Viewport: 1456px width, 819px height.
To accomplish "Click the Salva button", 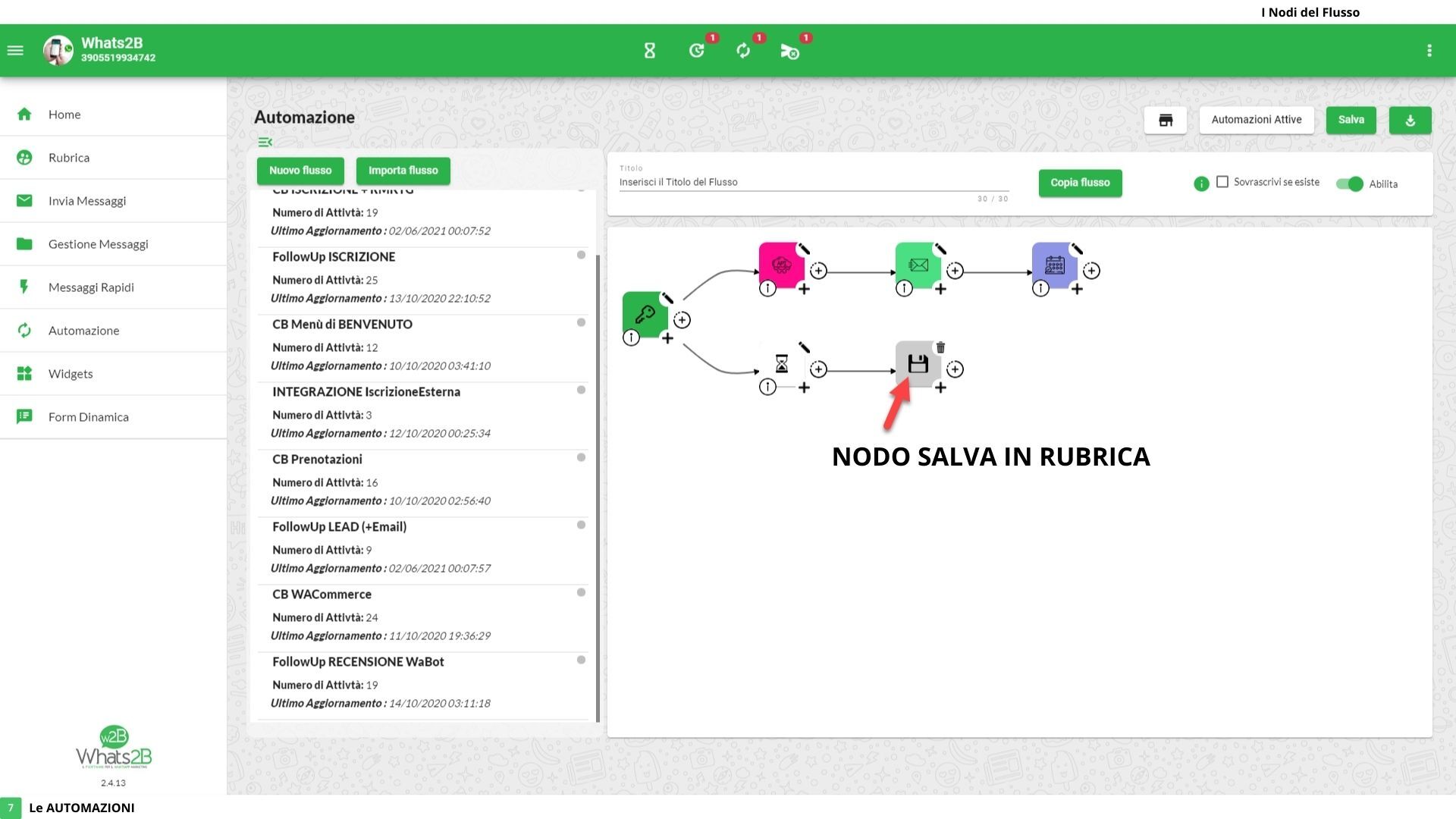I will (x=1351, y=120).
